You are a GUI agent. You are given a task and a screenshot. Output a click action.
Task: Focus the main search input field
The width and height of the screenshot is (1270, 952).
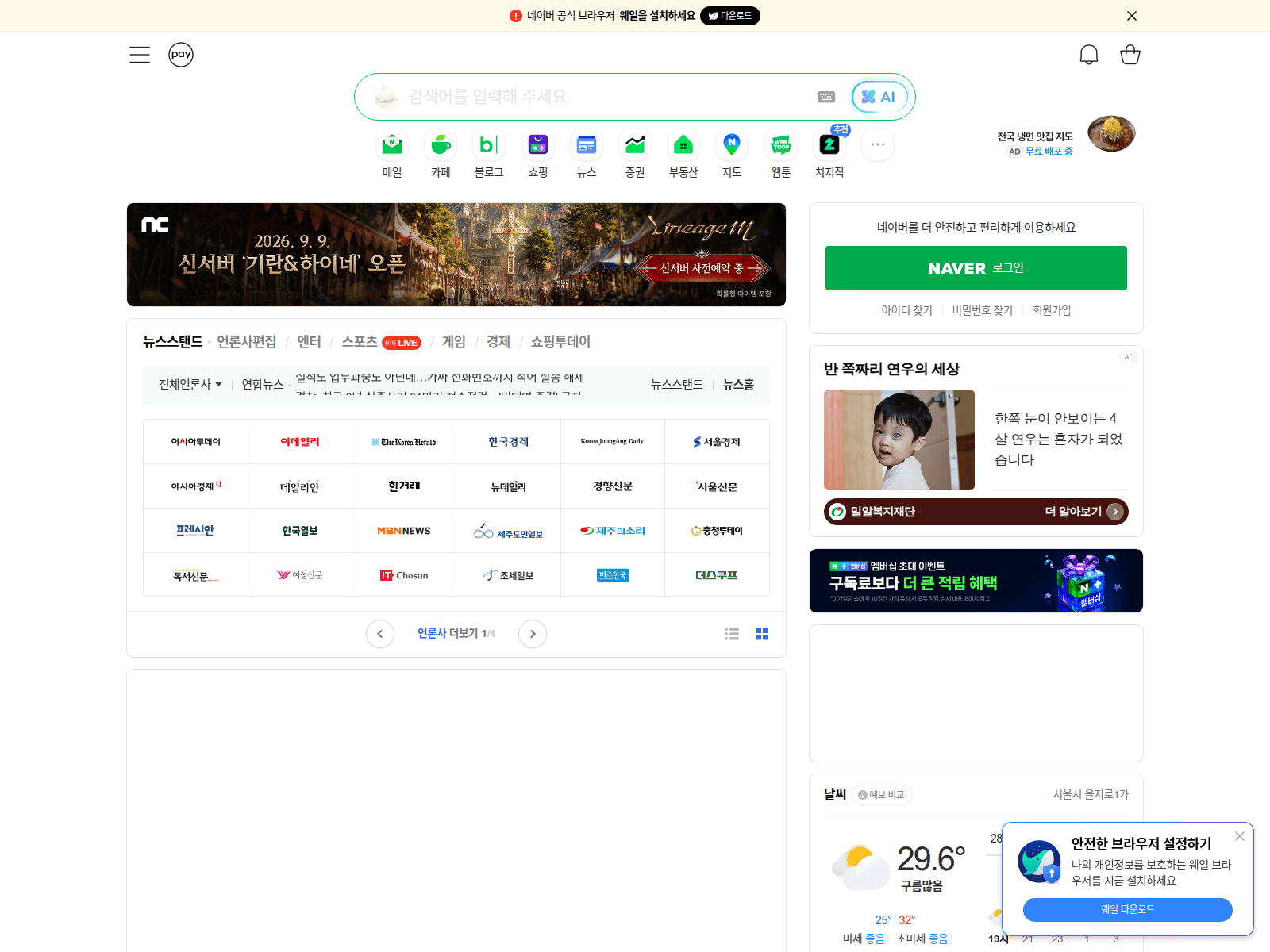click(607, 97)
